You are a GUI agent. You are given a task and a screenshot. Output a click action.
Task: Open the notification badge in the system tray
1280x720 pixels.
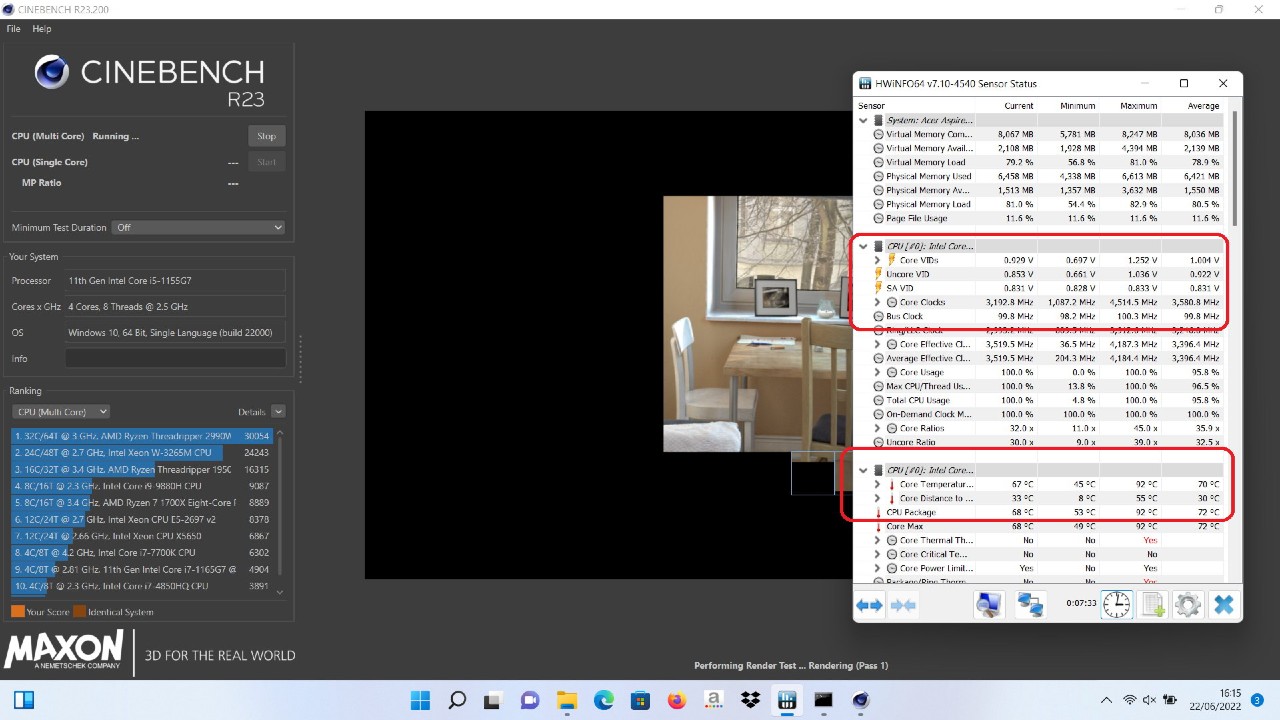pyautogui.click(x=1257, y=700)
